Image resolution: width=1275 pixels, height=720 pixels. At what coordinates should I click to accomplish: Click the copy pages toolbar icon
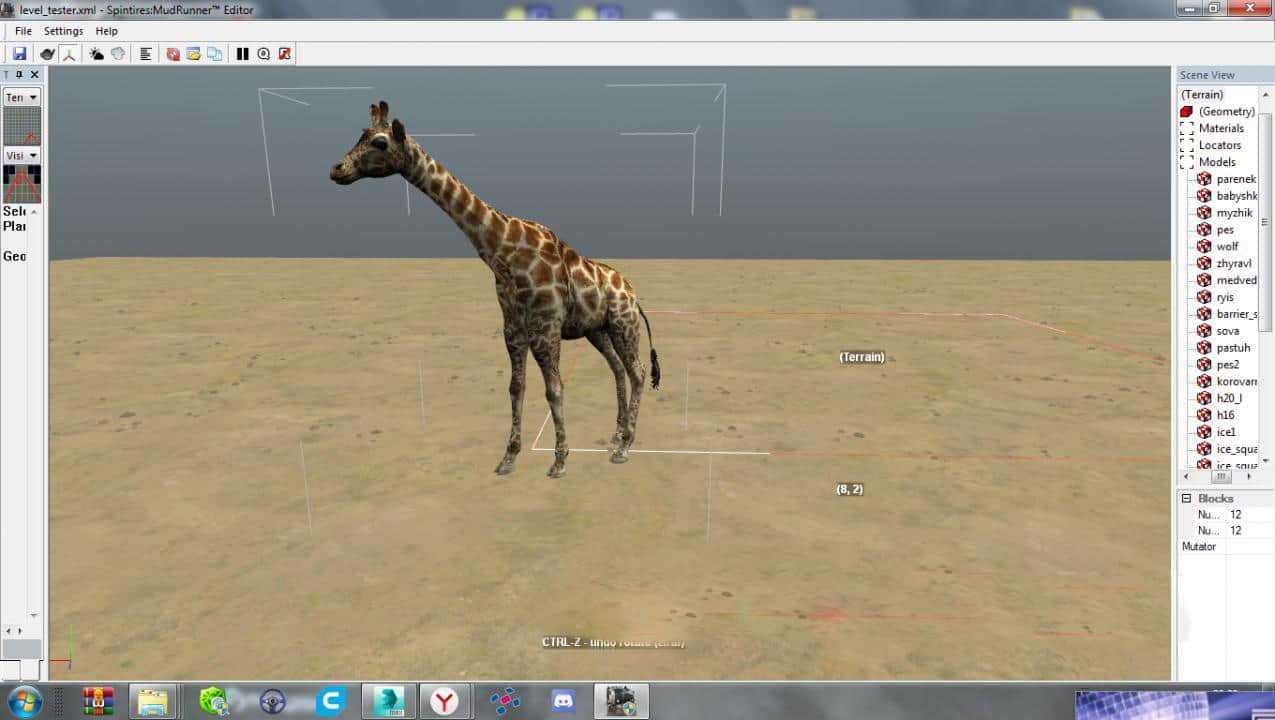(214, 54)
